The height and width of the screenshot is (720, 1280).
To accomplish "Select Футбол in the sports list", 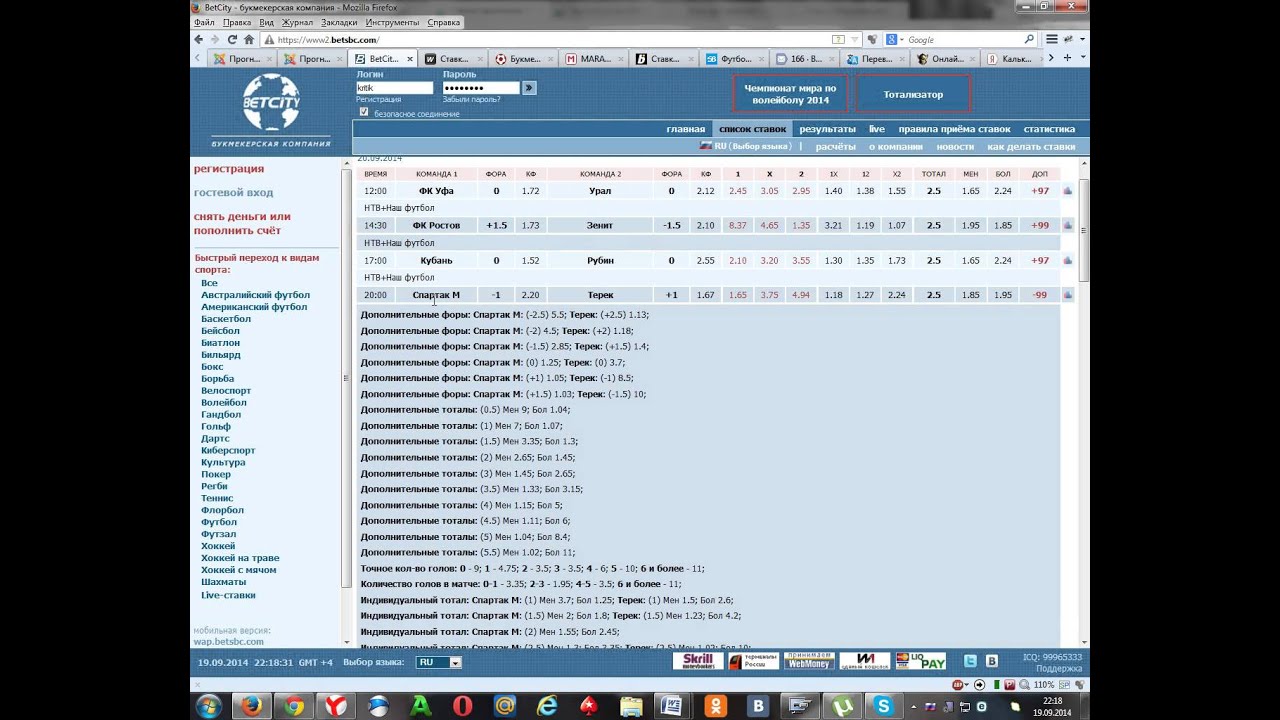I will 219,522.
